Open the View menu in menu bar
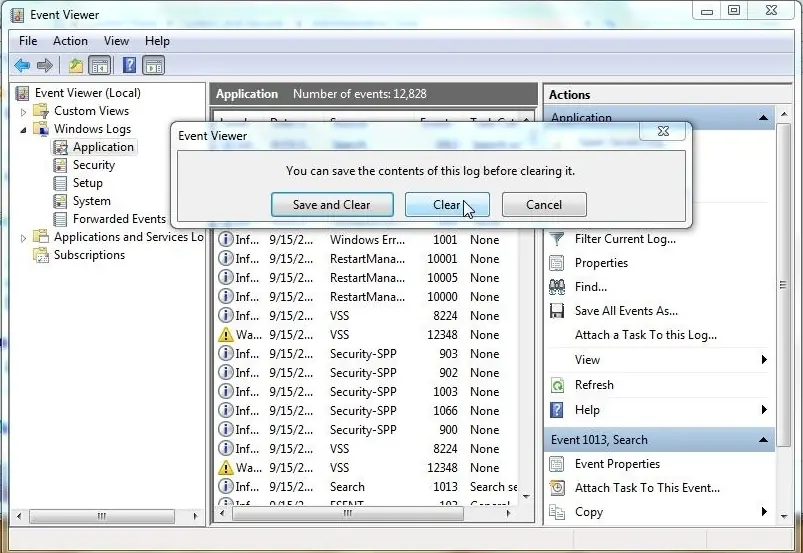 (116, 41)
